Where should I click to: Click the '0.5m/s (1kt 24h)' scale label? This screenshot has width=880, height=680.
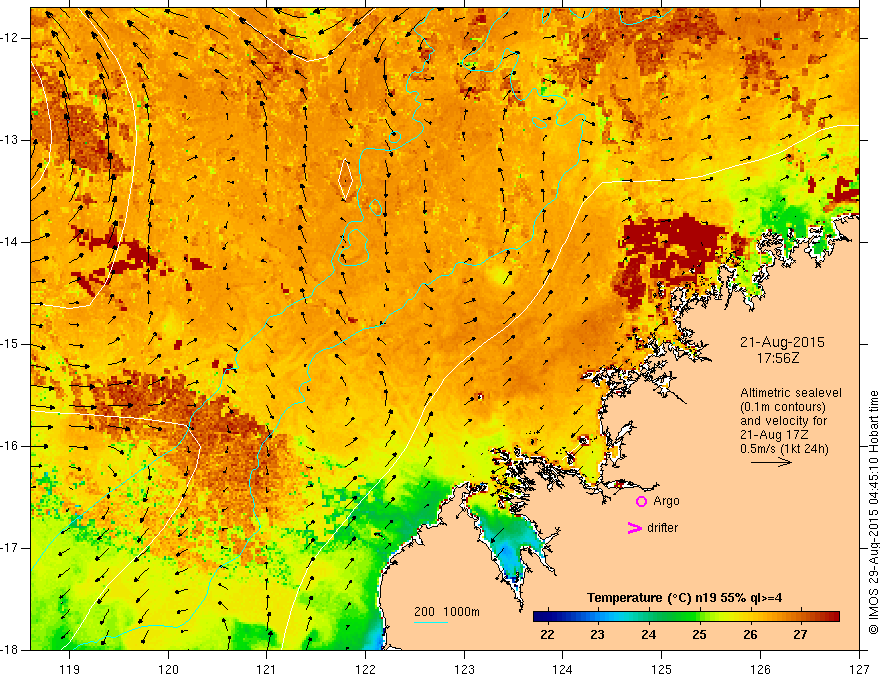click(x=784, y=449)
